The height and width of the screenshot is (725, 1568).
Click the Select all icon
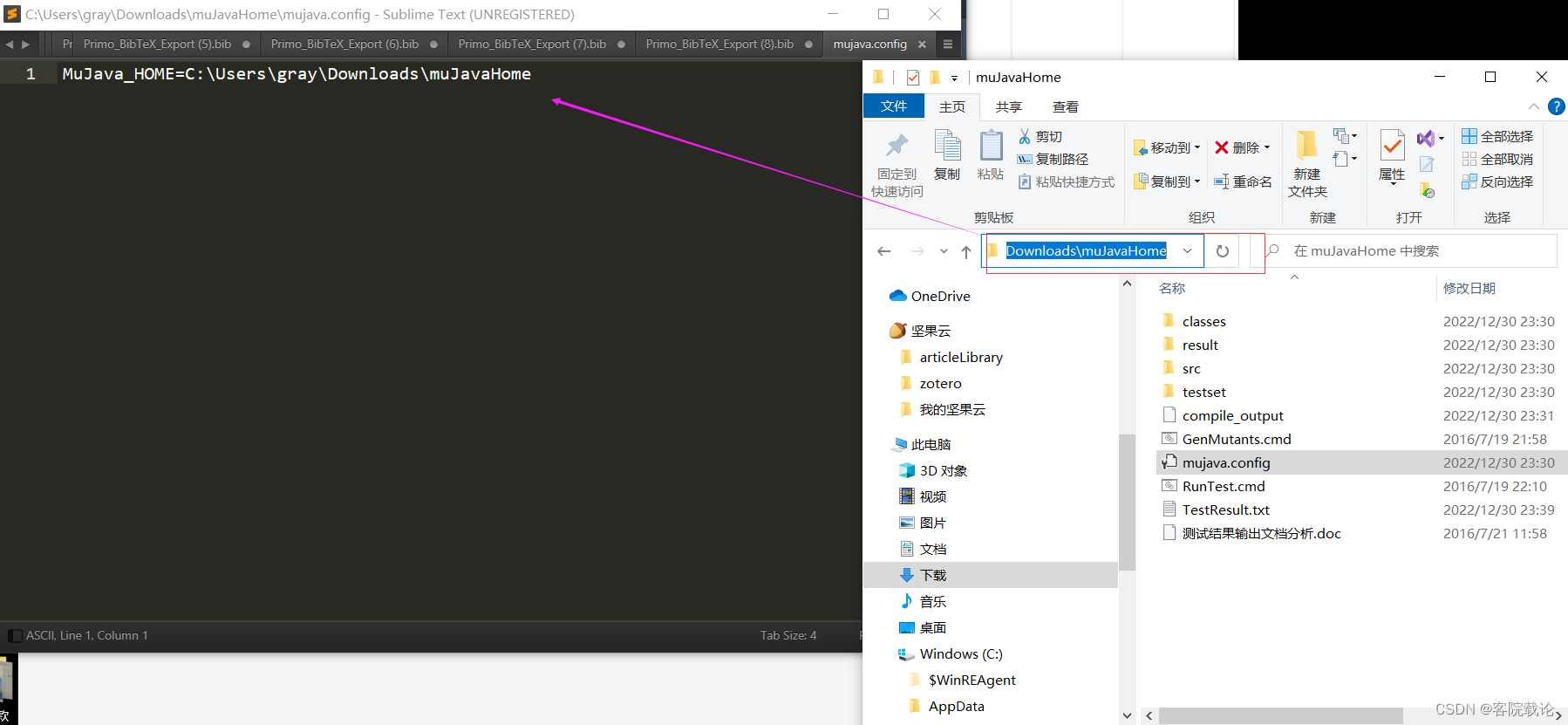[1469, 136]
